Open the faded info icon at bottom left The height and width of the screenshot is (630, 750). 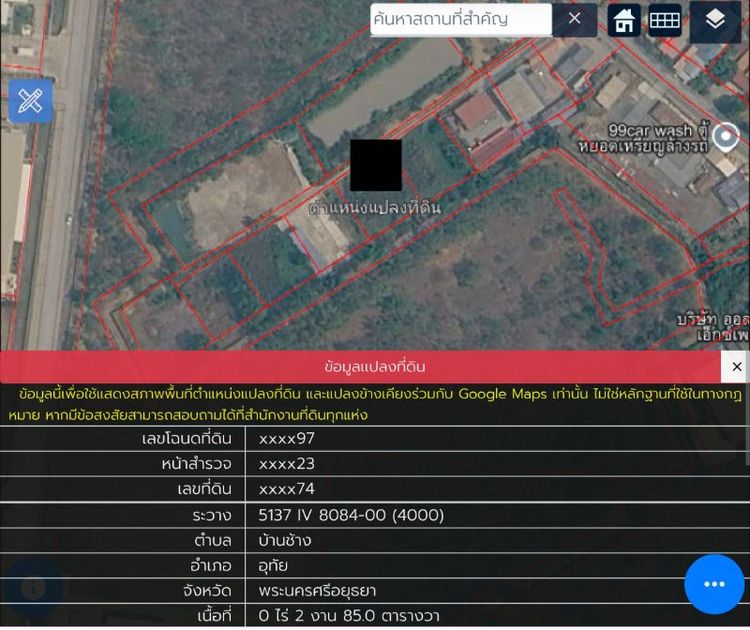point(33,588)
